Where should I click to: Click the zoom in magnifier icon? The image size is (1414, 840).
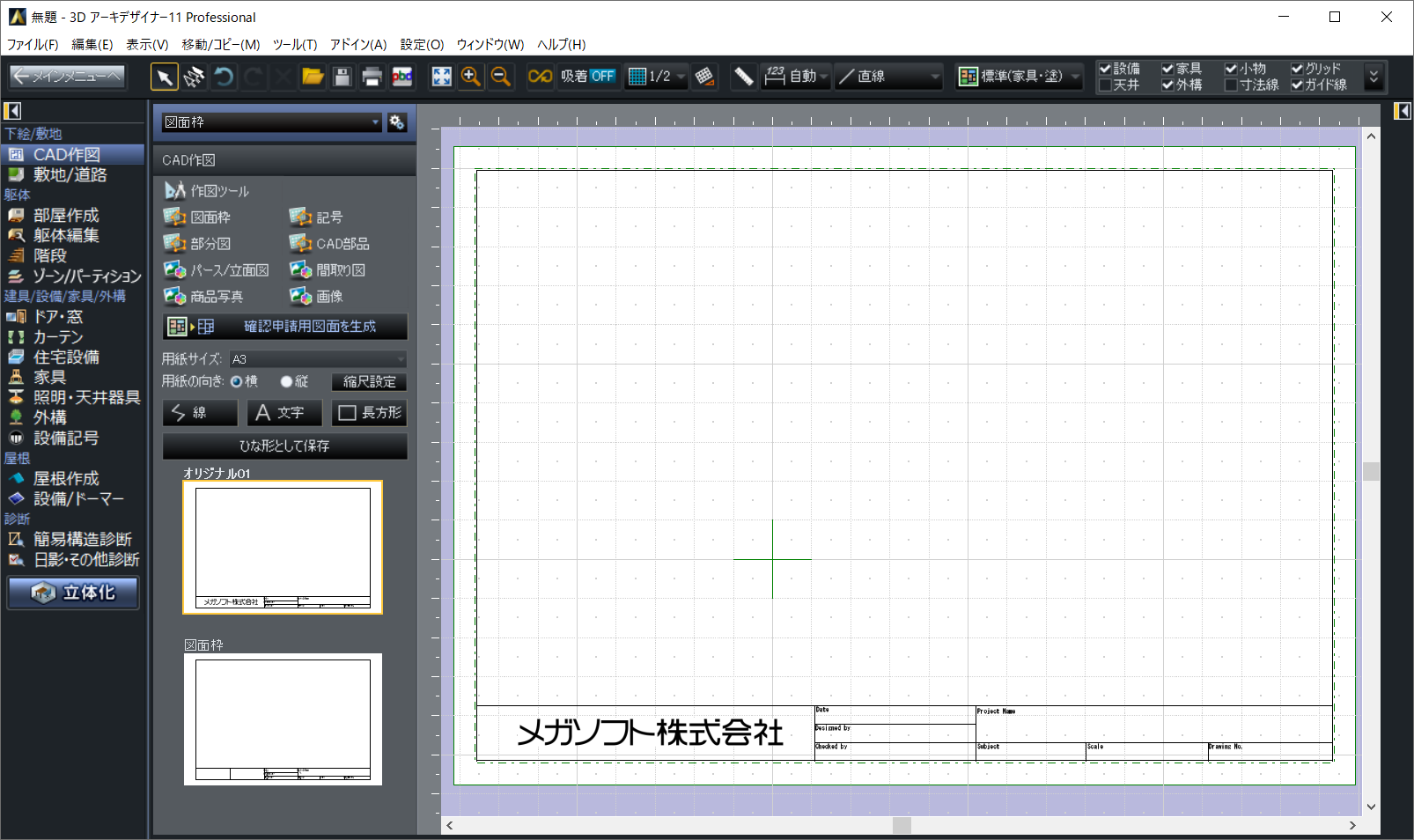coord(471,77)
